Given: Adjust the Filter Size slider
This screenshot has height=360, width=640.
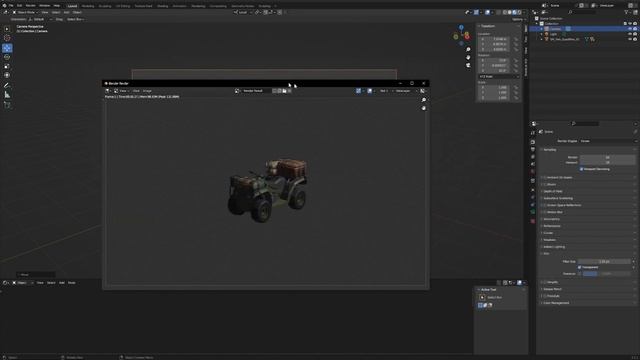Looking at the screenshot, I should pos(604,262).
